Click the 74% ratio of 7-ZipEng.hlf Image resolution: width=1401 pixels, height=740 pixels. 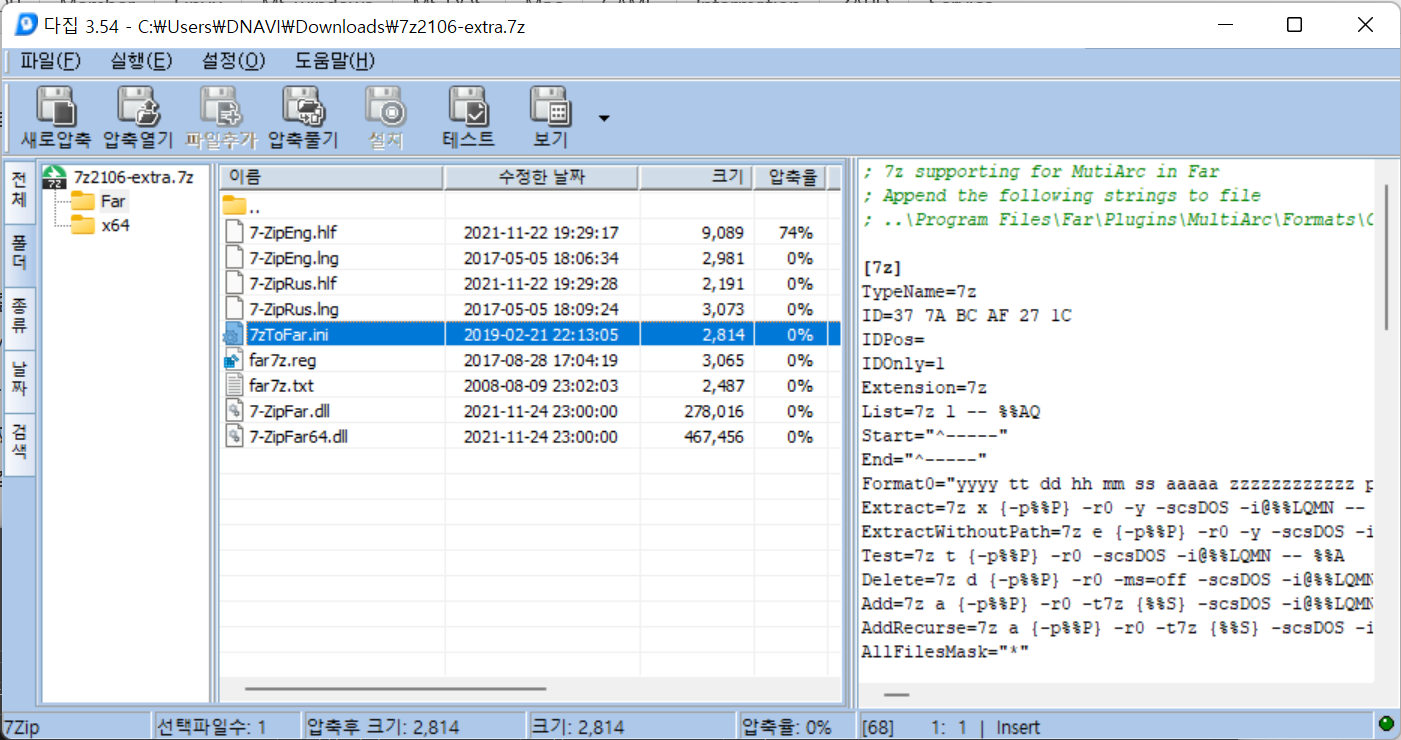pos(795,233)
